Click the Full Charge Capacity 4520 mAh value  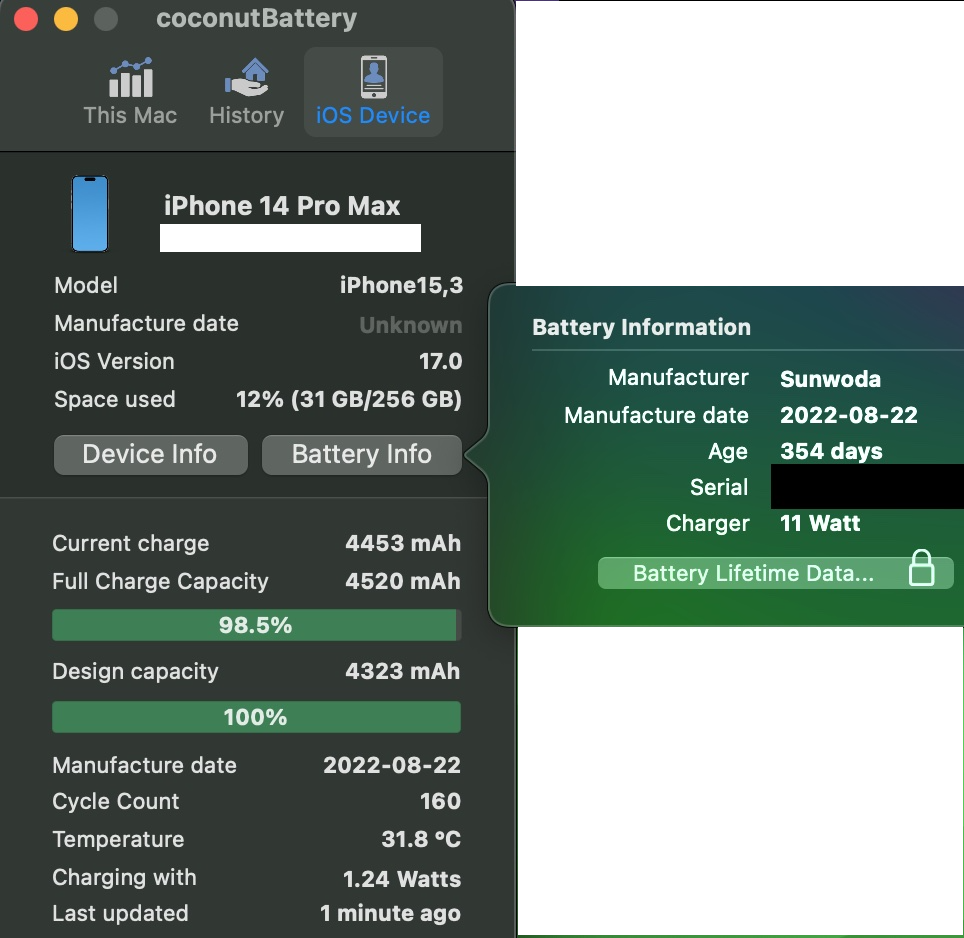403,581
